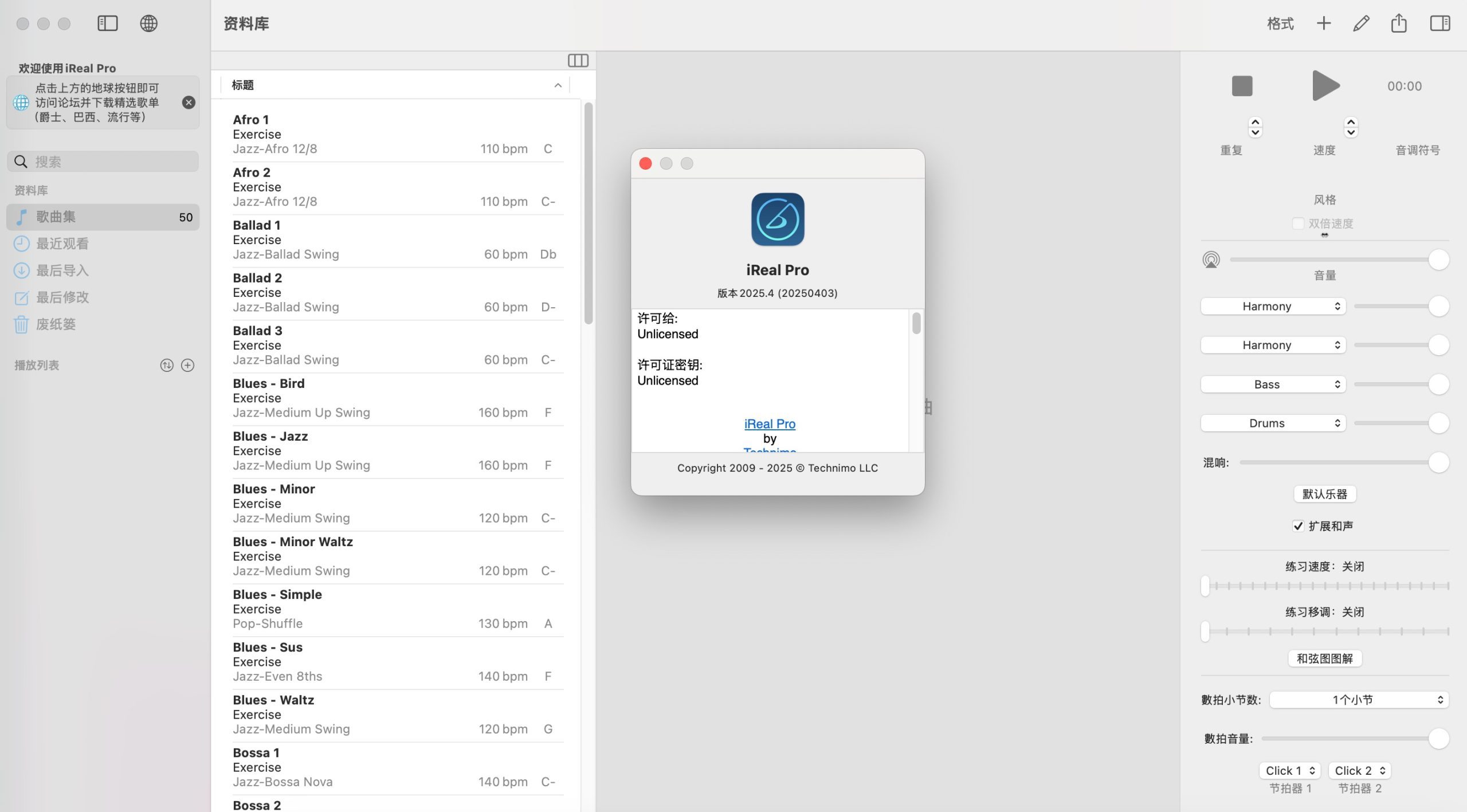Select 歌曲集 in the library sidebar
The image size is (1467, 812).
coord(103,217)
